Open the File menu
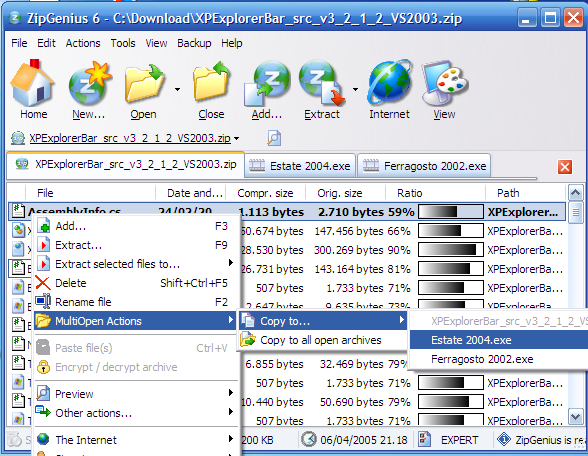 pyautogui.click(x=19, y=43)
